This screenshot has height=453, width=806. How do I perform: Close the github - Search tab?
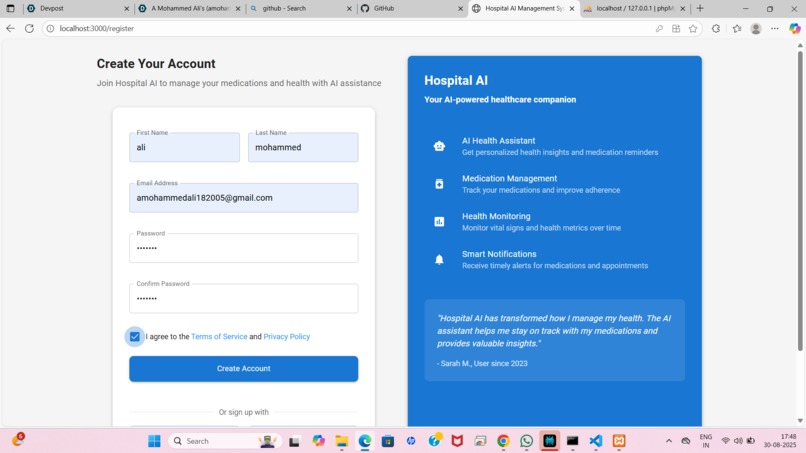click(x=349, y=9)
